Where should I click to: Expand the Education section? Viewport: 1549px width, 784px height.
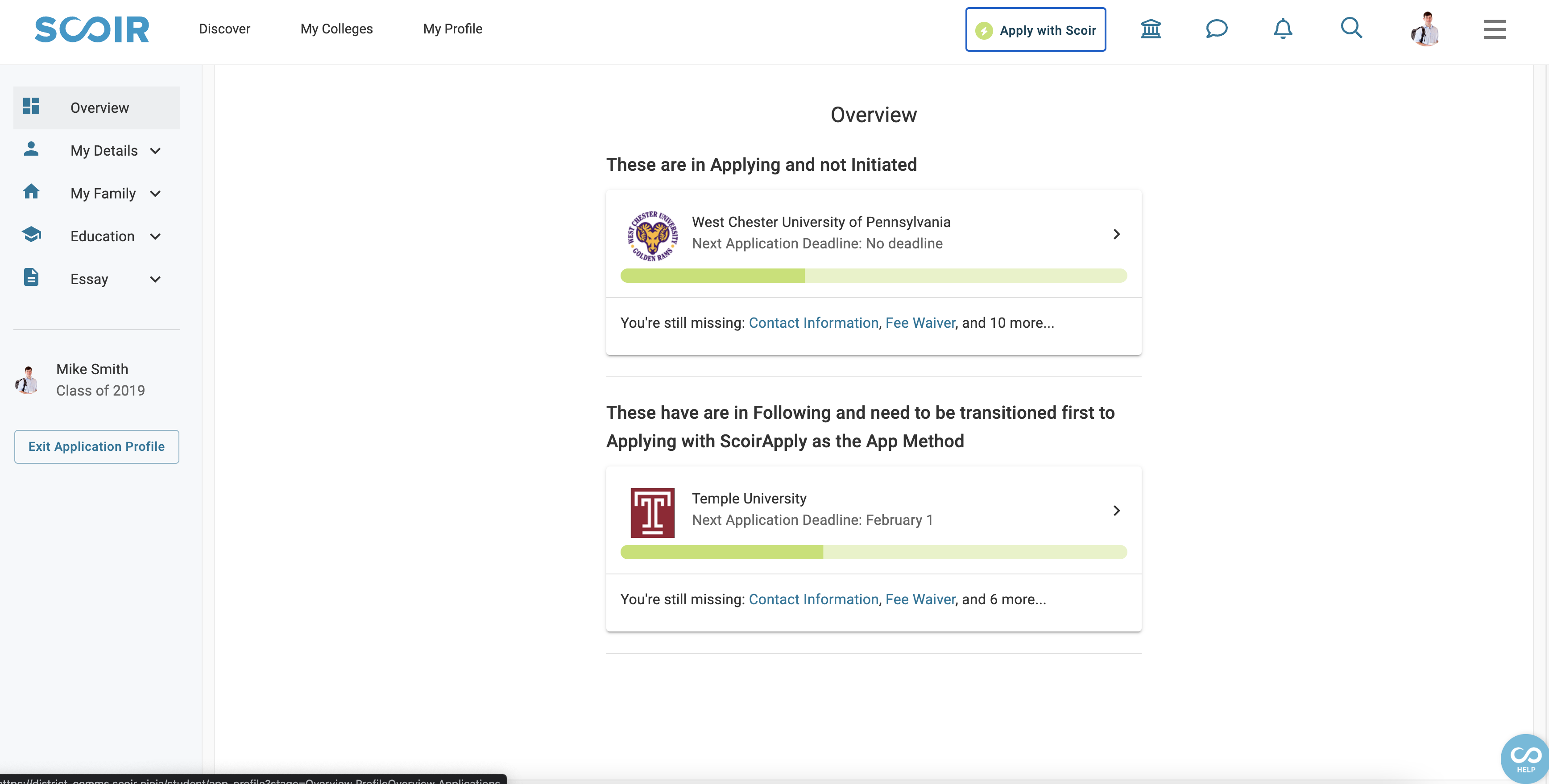pyautogui.click(x=155, y=236)
